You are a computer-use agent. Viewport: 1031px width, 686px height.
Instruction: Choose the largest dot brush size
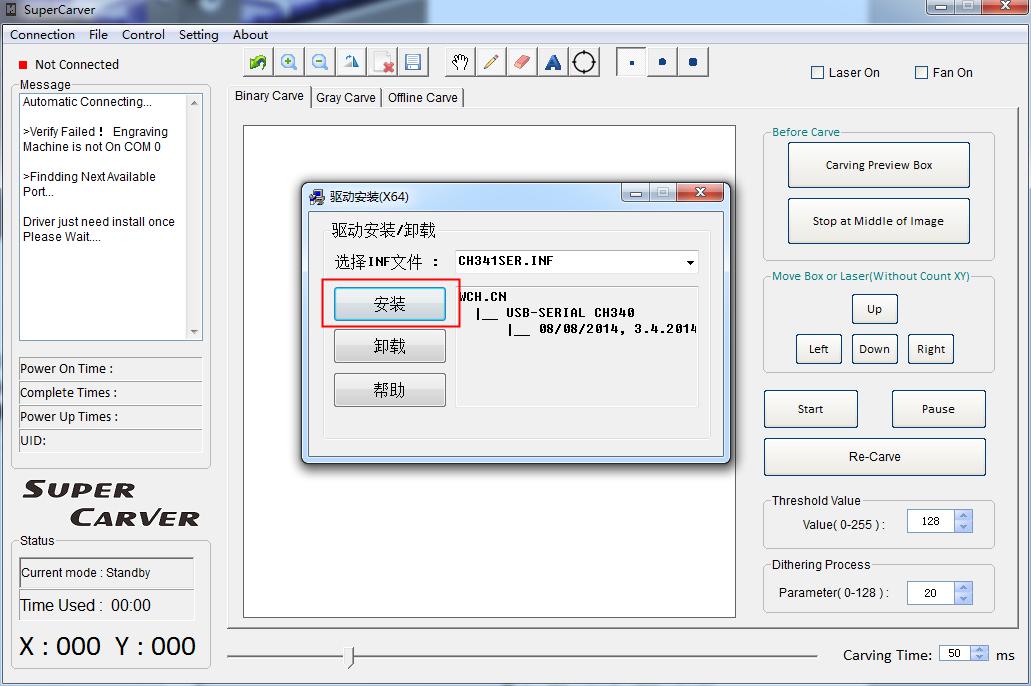click(693, 62)
